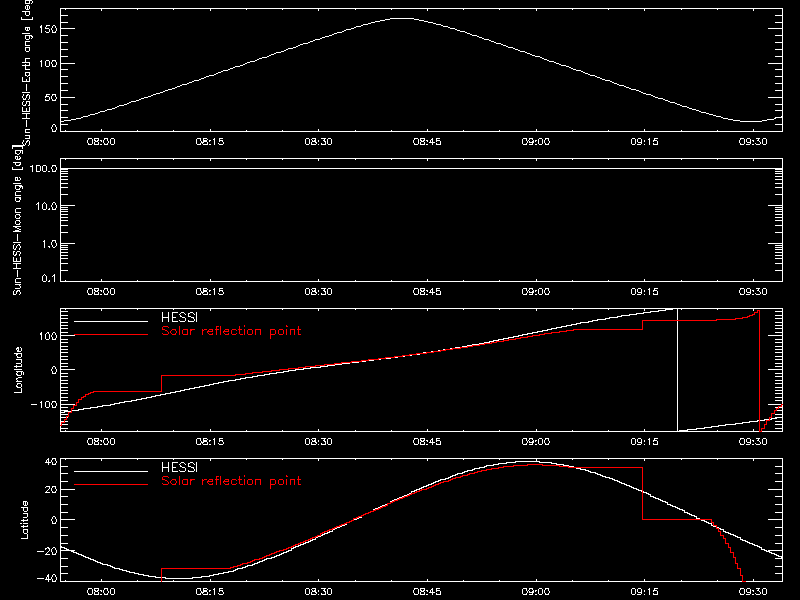Click HESSI legend text in Longitude plot

[179, 317]
